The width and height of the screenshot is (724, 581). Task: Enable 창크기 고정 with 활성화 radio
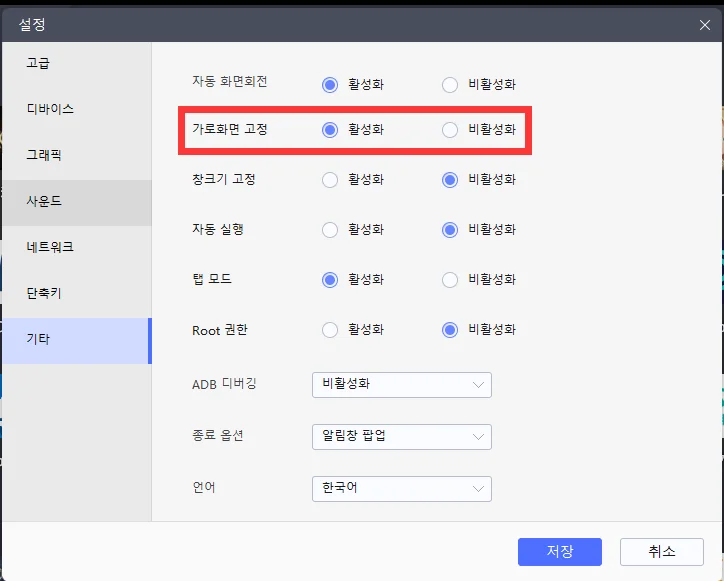tap(330, 180)
